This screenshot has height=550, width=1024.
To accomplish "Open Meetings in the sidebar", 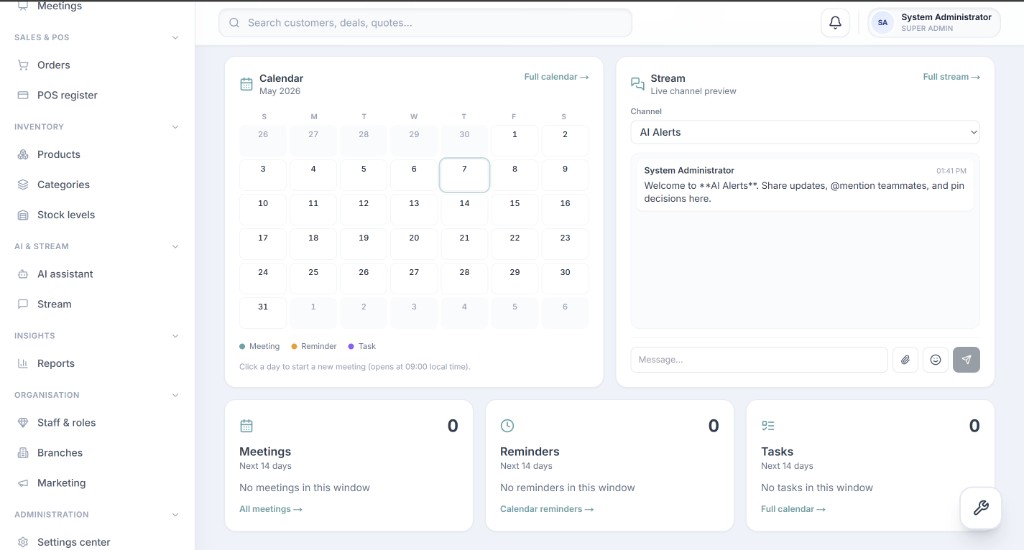I will click(x=59, y=6).
